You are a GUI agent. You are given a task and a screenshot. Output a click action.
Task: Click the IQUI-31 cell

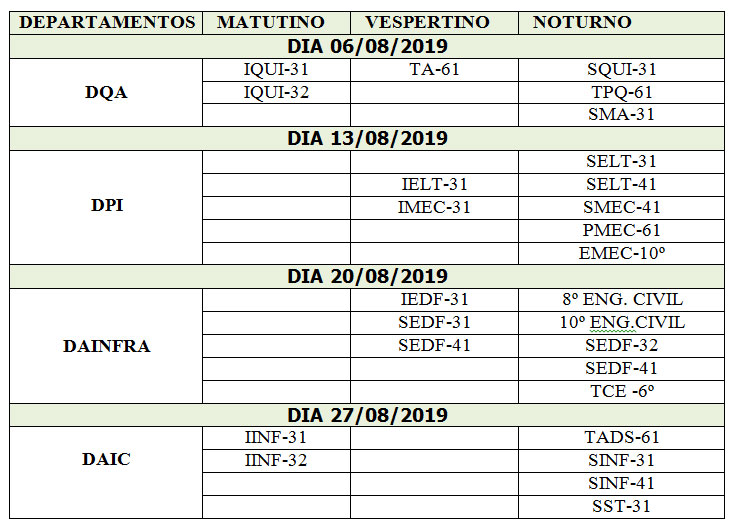coord(276,69)
